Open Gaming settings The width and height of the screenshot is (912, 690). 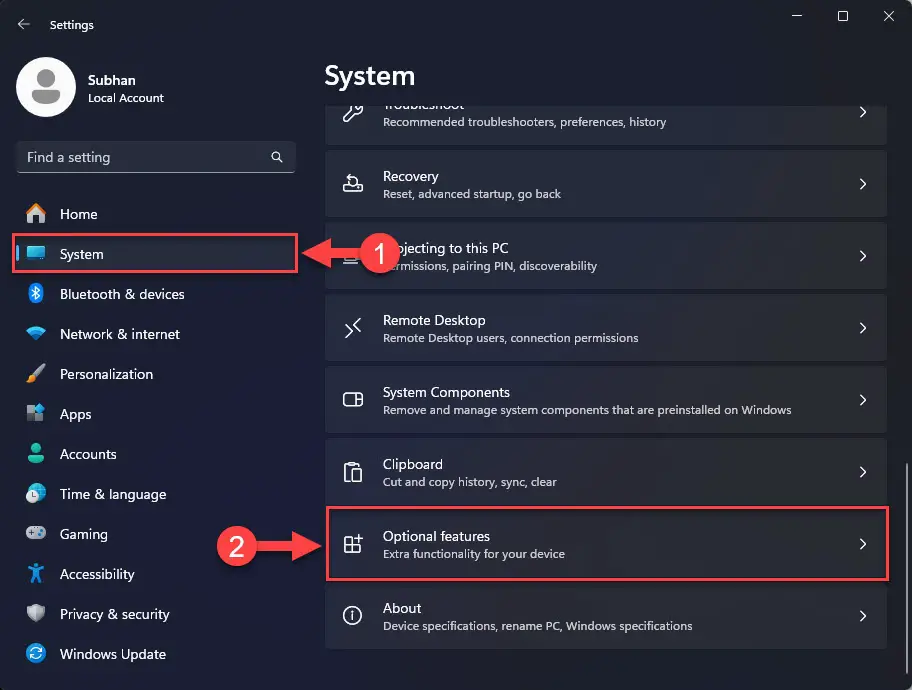[x=155, y=534]
